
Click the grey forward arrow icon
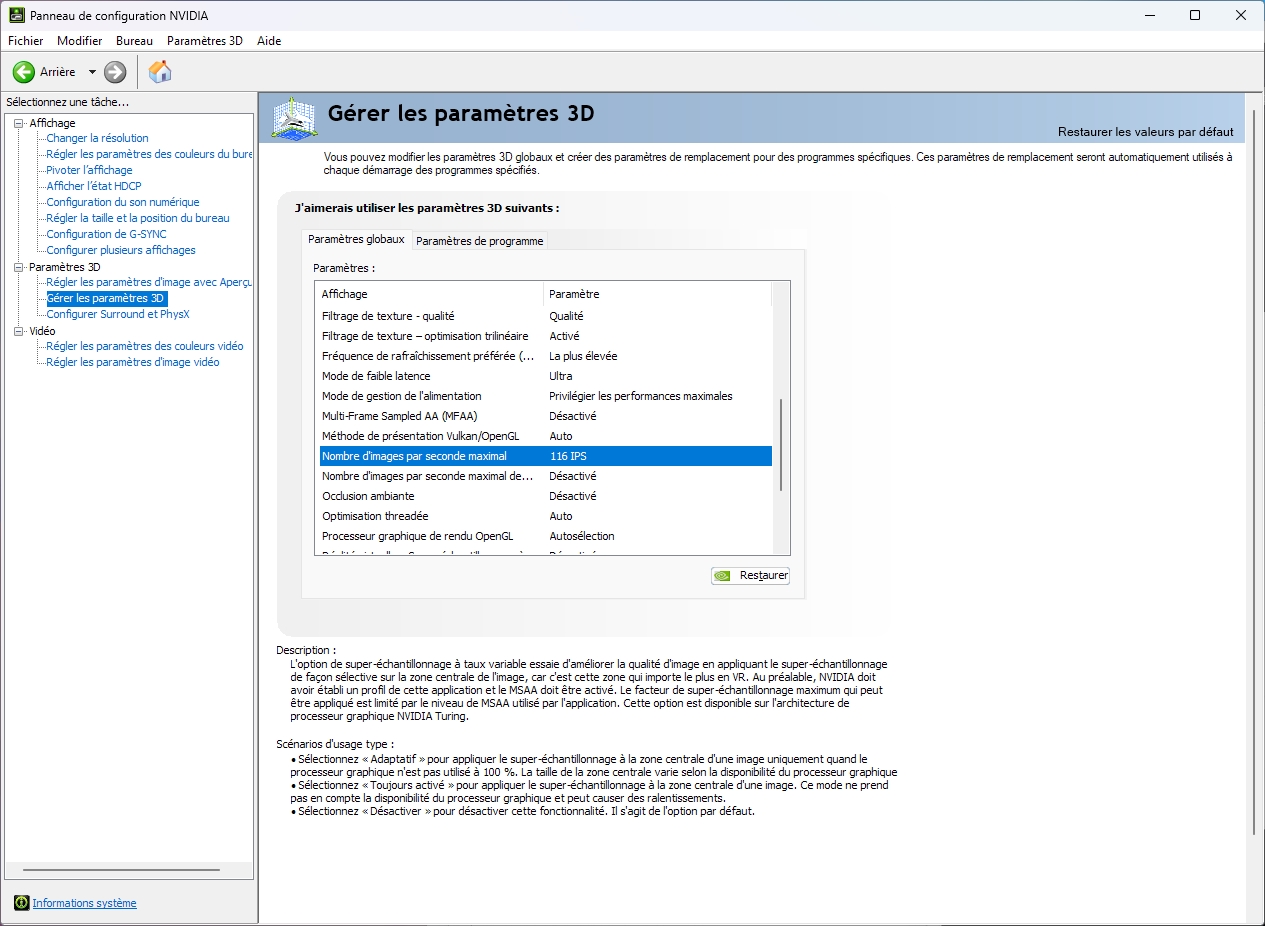[x=115, y=72]
